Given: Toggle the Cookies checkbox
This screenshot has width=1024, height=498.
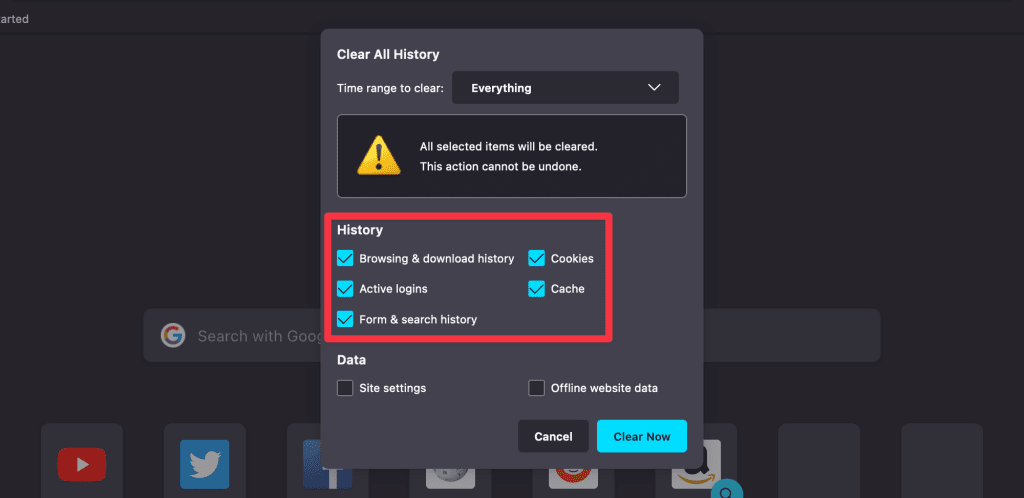Looking at the screenshot, I should pyautogui.click(x=536, y=258).
